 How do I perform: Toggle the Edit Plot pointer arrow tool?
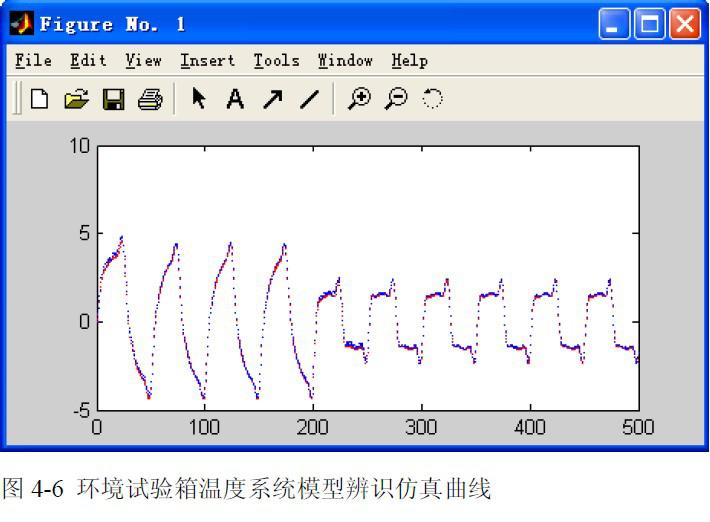pos(199,99)
